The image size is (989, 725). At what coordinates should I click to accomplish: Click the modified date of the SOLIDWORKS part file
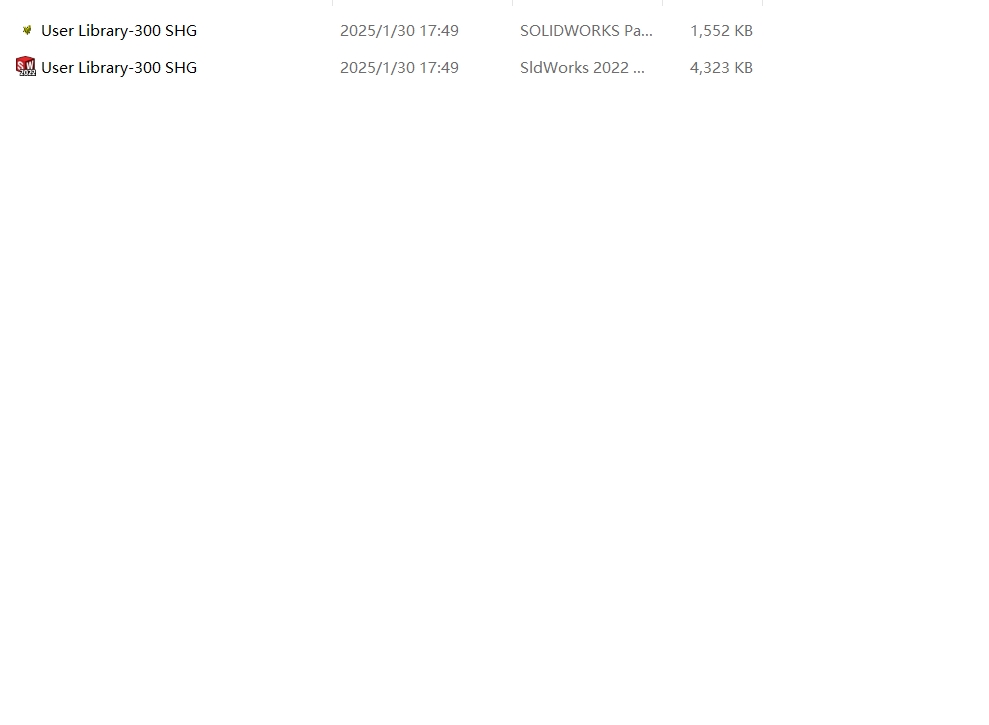399,30
